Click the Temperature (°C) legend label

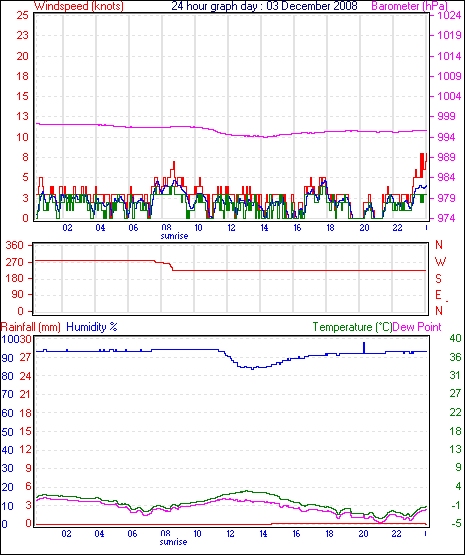tap(352, 327)
